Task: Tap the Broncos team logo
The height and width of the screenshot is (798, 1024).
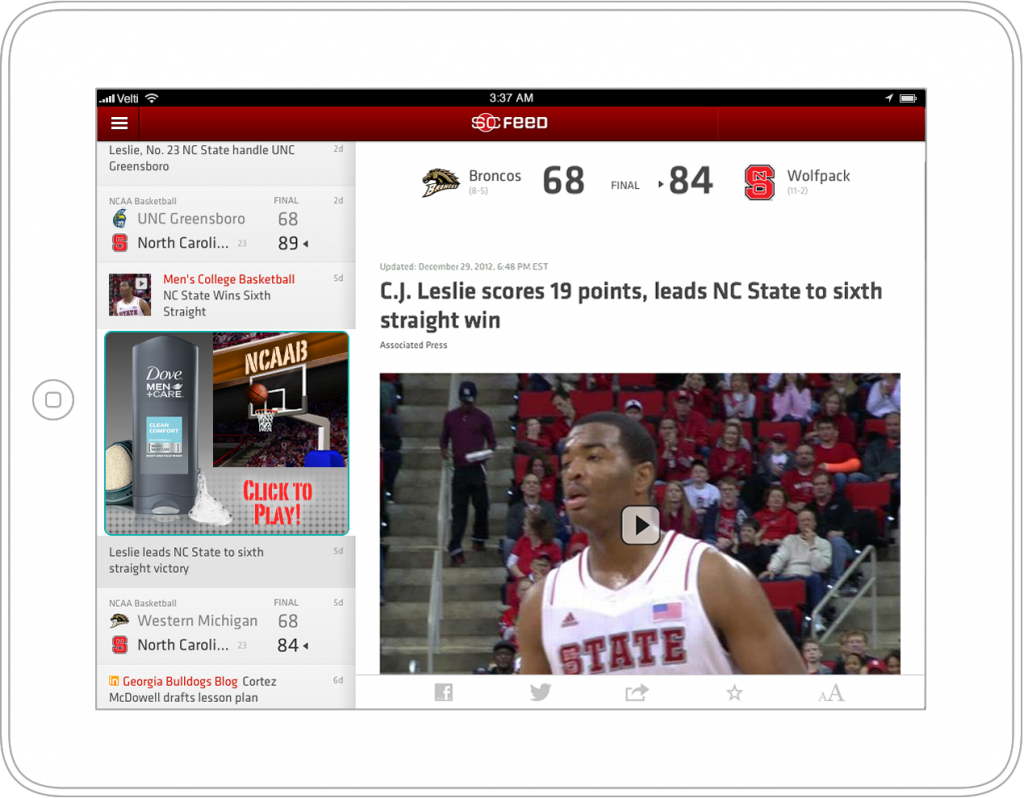Action: (x=440, y=182)
